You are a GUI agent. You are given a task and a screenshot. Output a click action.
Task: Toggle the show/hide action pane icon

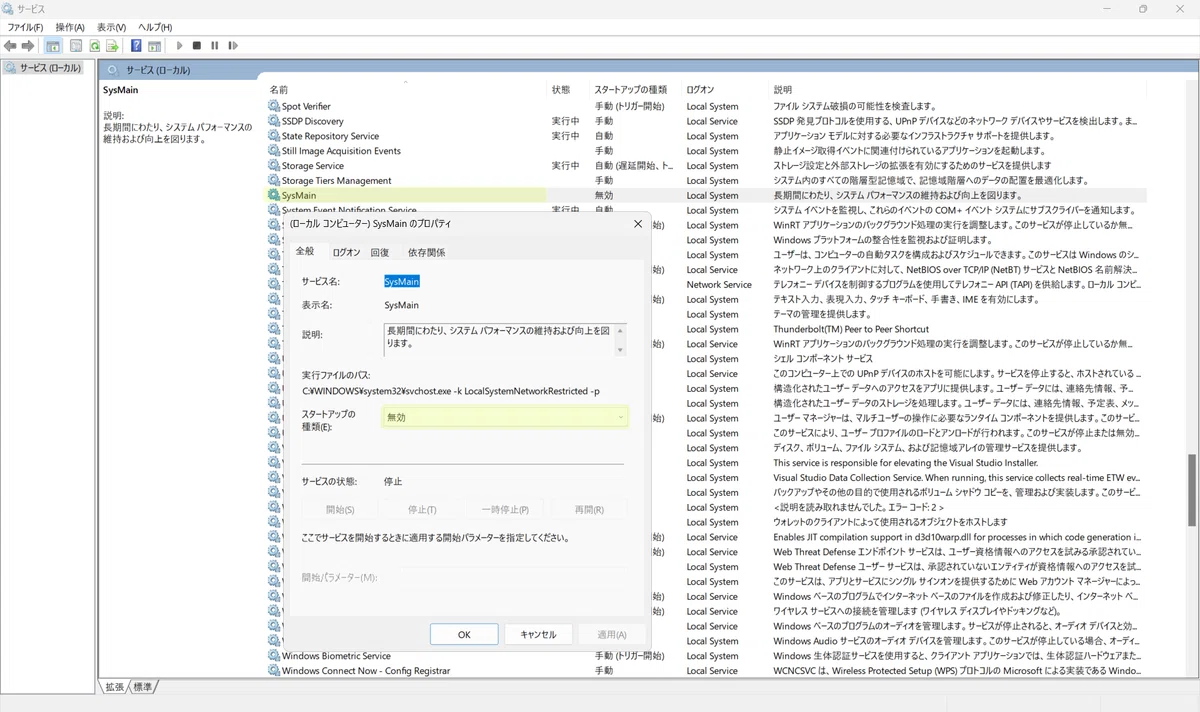pyautogui.click(x=155, y=46)
